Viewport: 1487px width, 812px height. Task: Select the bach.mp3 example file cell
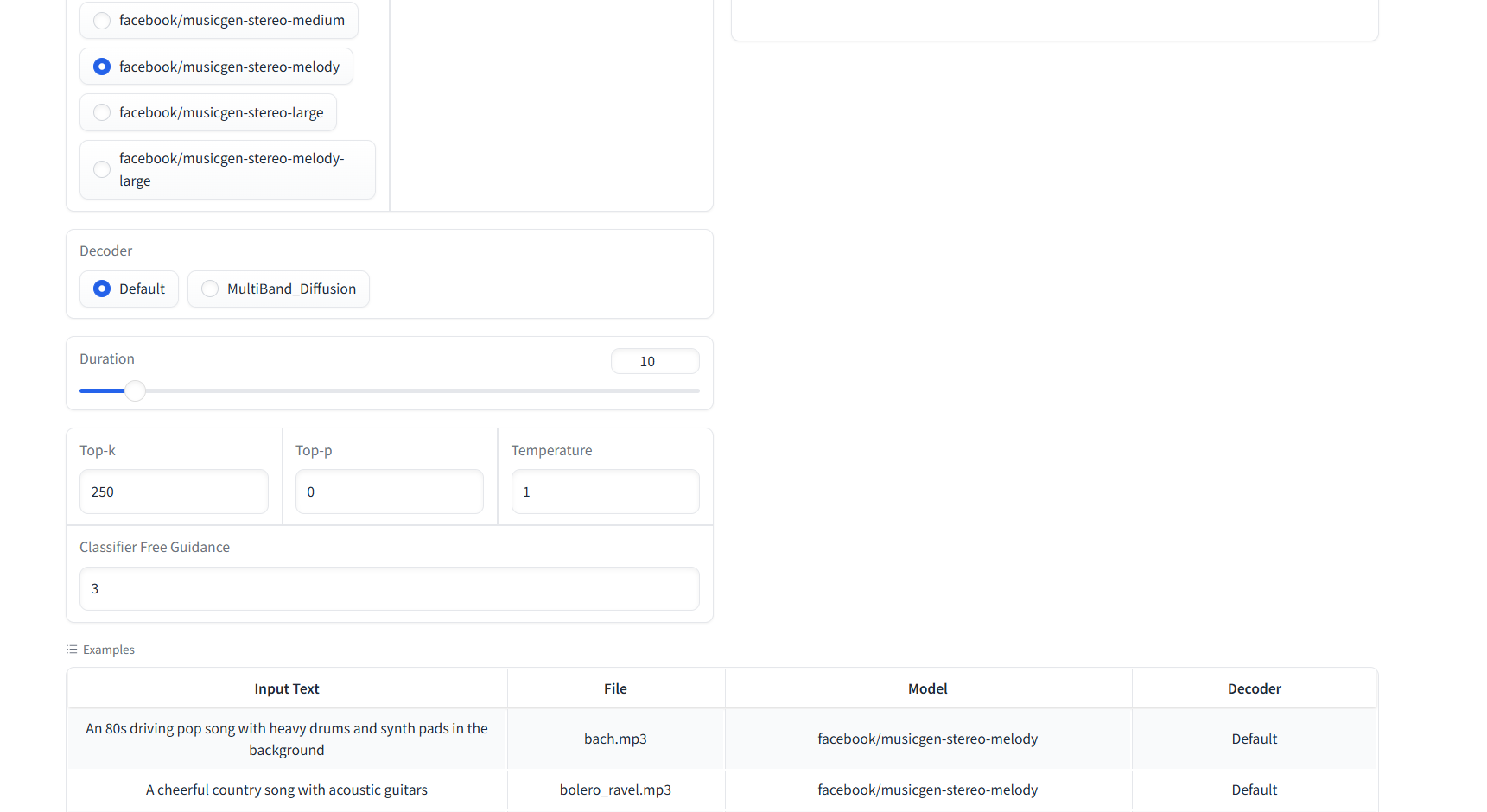coord(615,739)
